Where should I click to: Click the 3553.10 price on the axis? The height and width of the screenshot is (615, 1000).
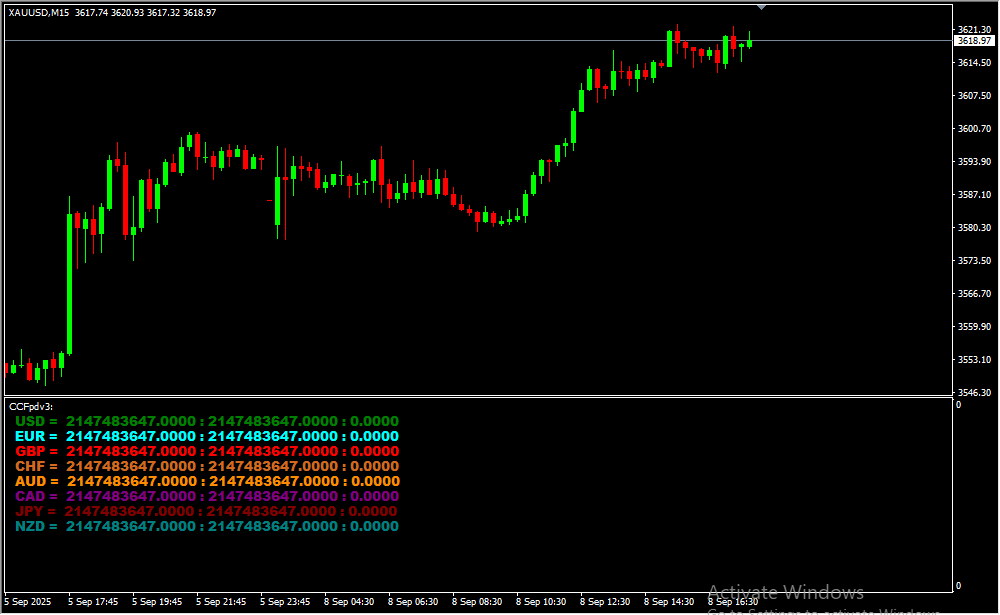[973, 360]
